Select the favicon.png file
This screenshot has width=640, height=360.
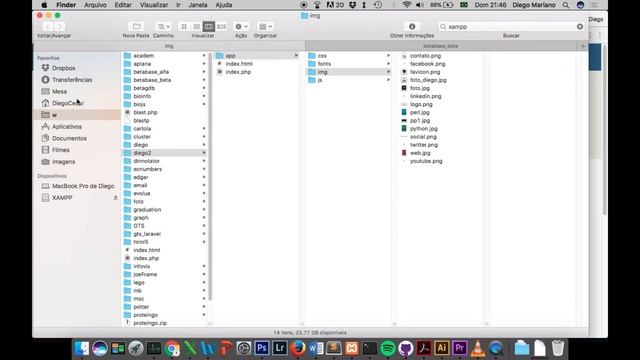click(x=425, y=72)
